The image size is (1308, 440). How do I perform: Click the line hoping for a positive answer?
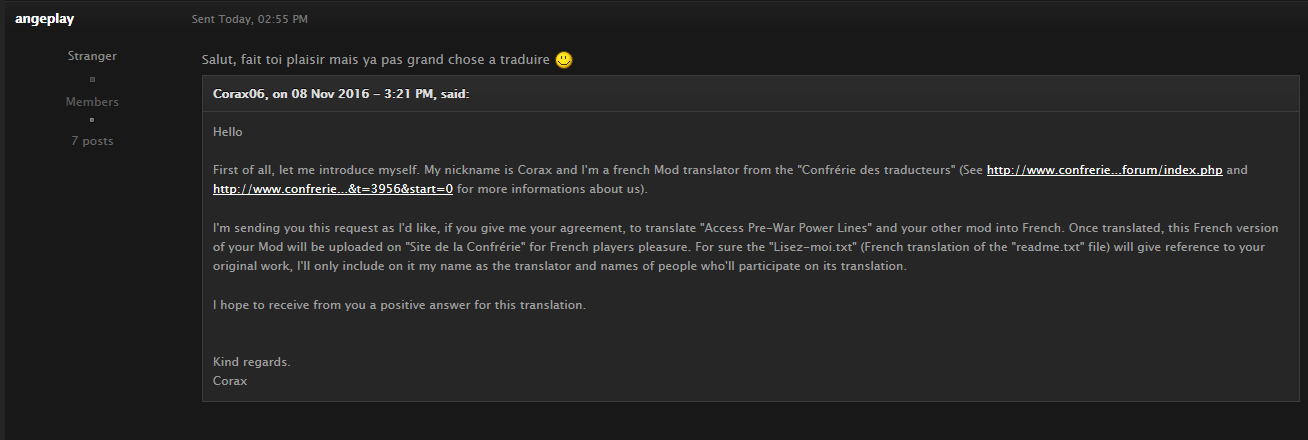pyautogui.click(x=400, y=304)
